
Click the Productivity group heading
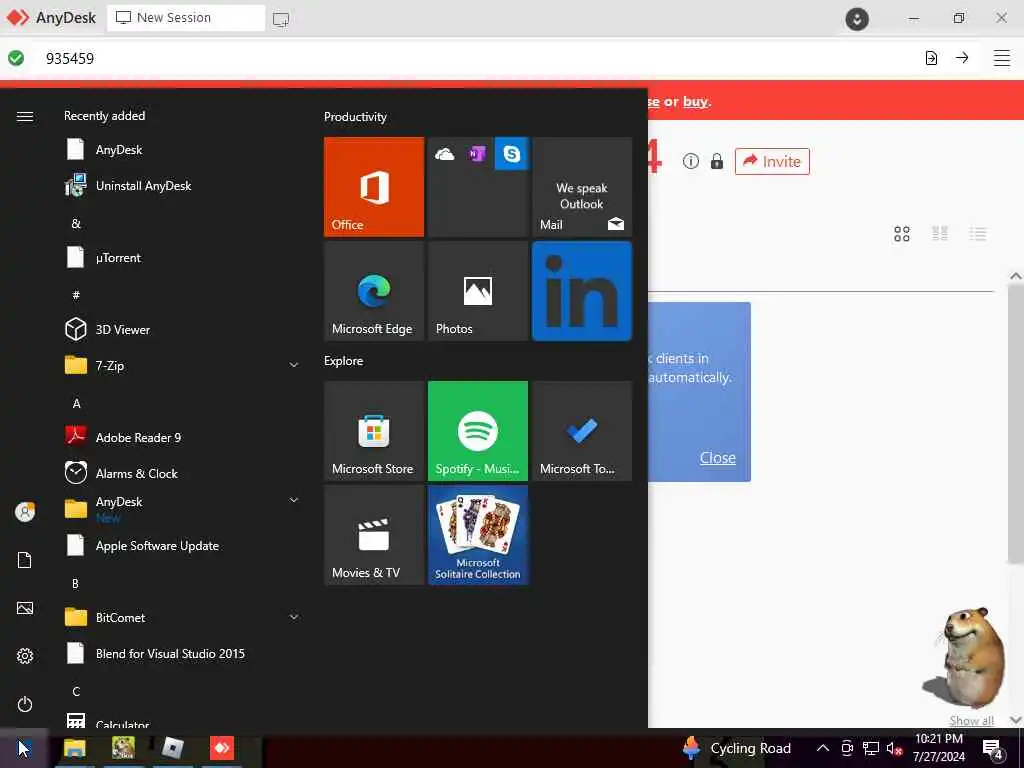[x=355, y=117]
